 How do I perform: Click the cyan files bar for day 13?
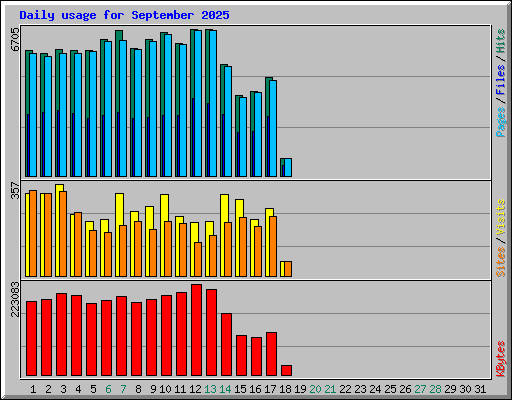[213, 103]
